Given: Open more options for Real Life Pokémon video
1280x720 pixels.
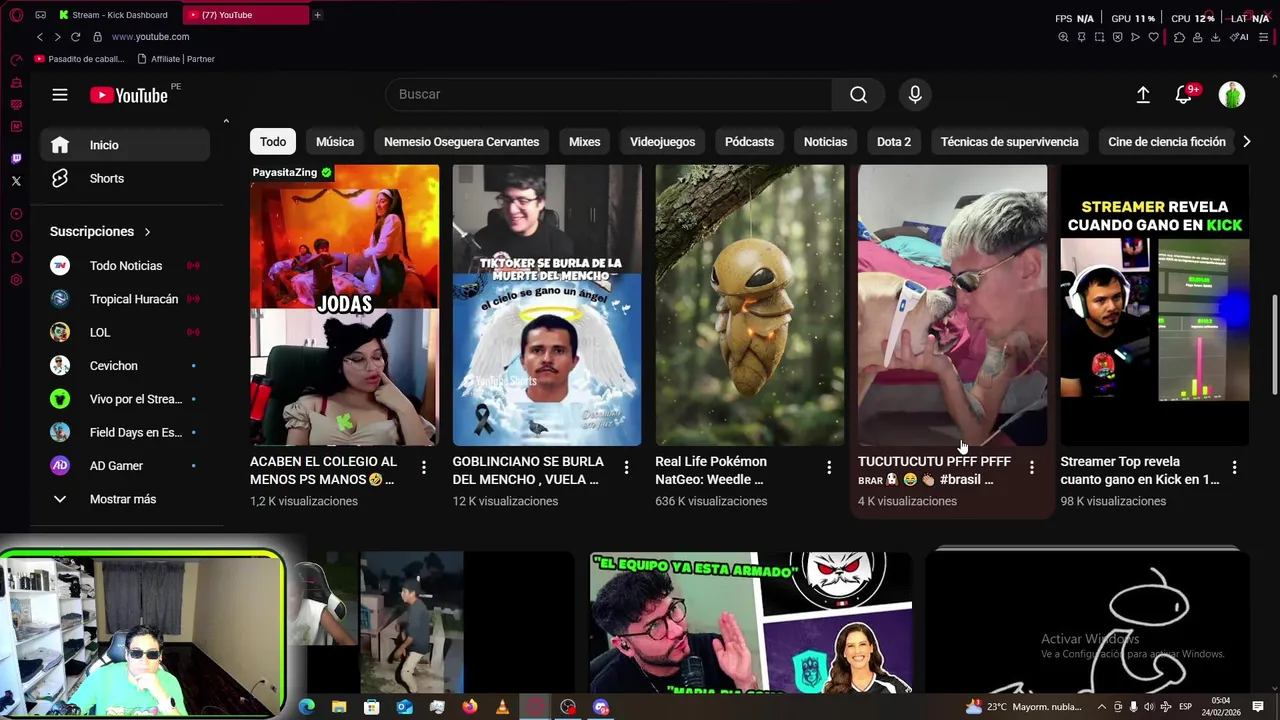Looking at the screenshot, I should (x=829, y=467).
